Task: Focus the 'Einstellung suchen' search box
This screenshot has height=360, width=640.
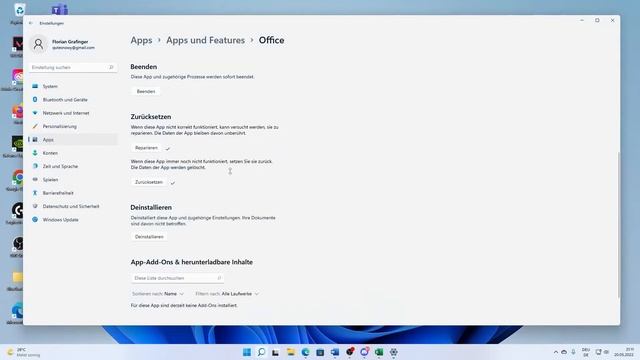Action: tap(73, 67)
